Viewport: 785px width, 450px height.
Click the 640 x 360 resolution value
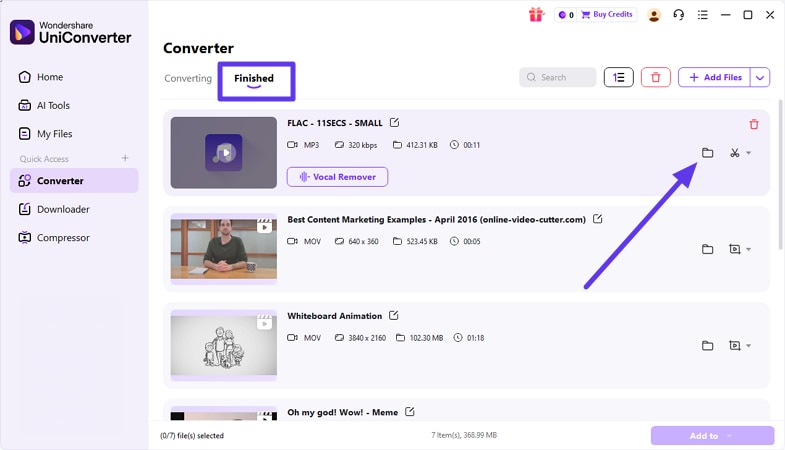(363, 241)
